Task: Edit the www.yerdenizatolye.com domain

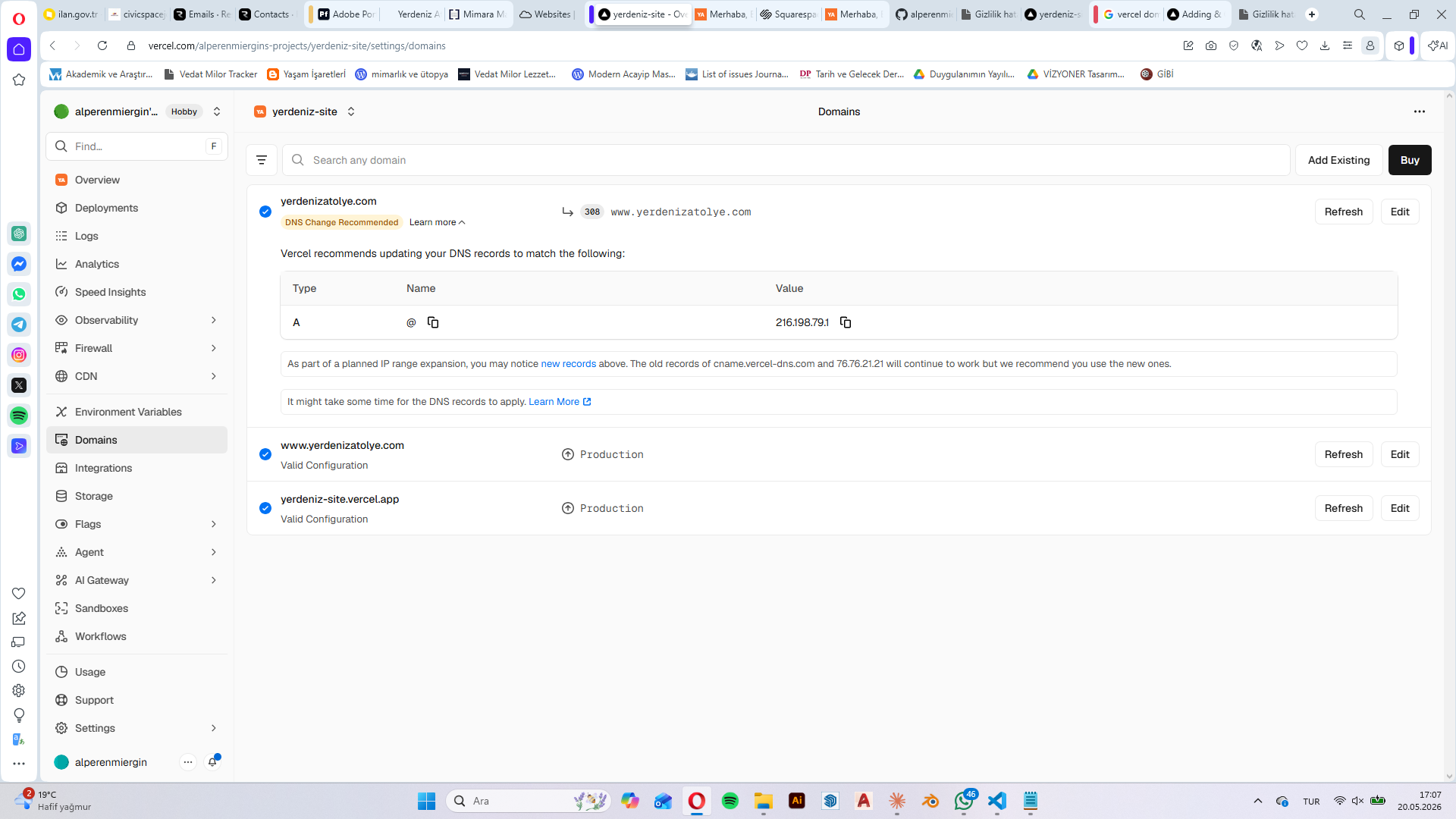Action: pos(1400,454)
